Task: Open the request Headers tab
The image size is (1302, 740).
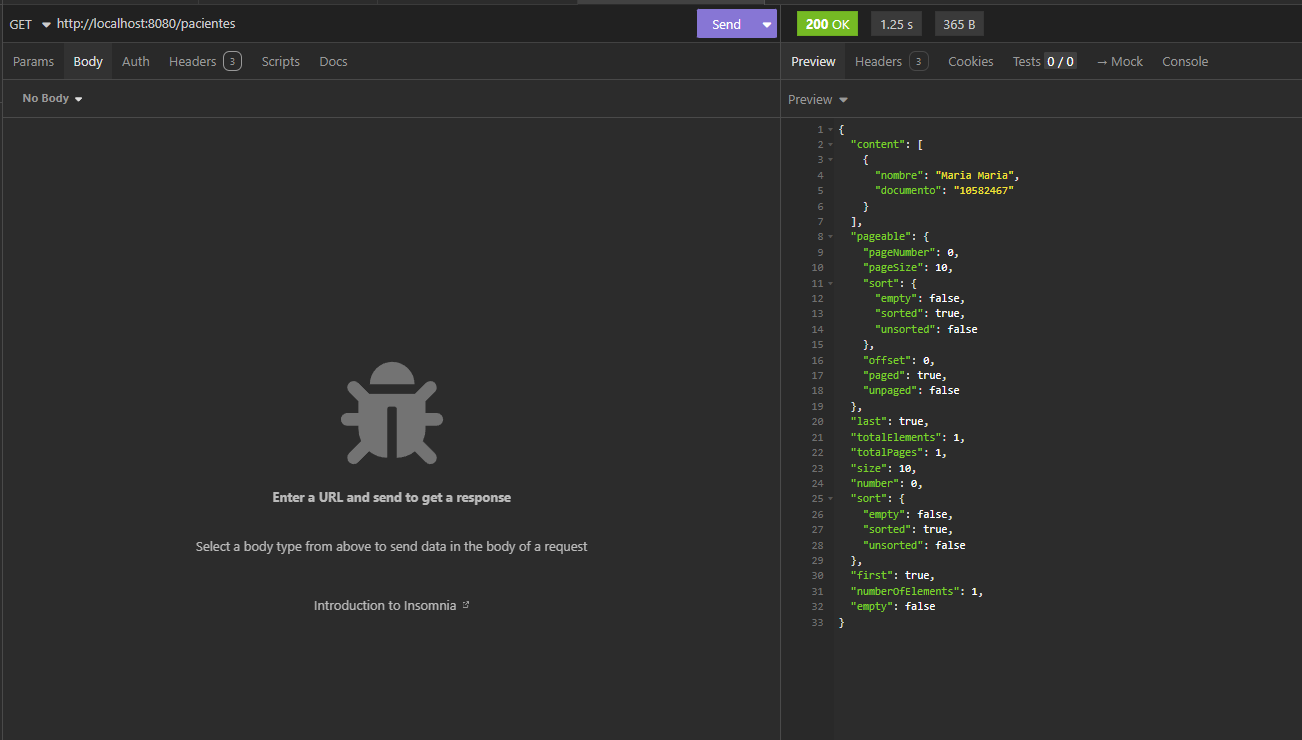Action: pyautogui.click(x=205, y=61)
